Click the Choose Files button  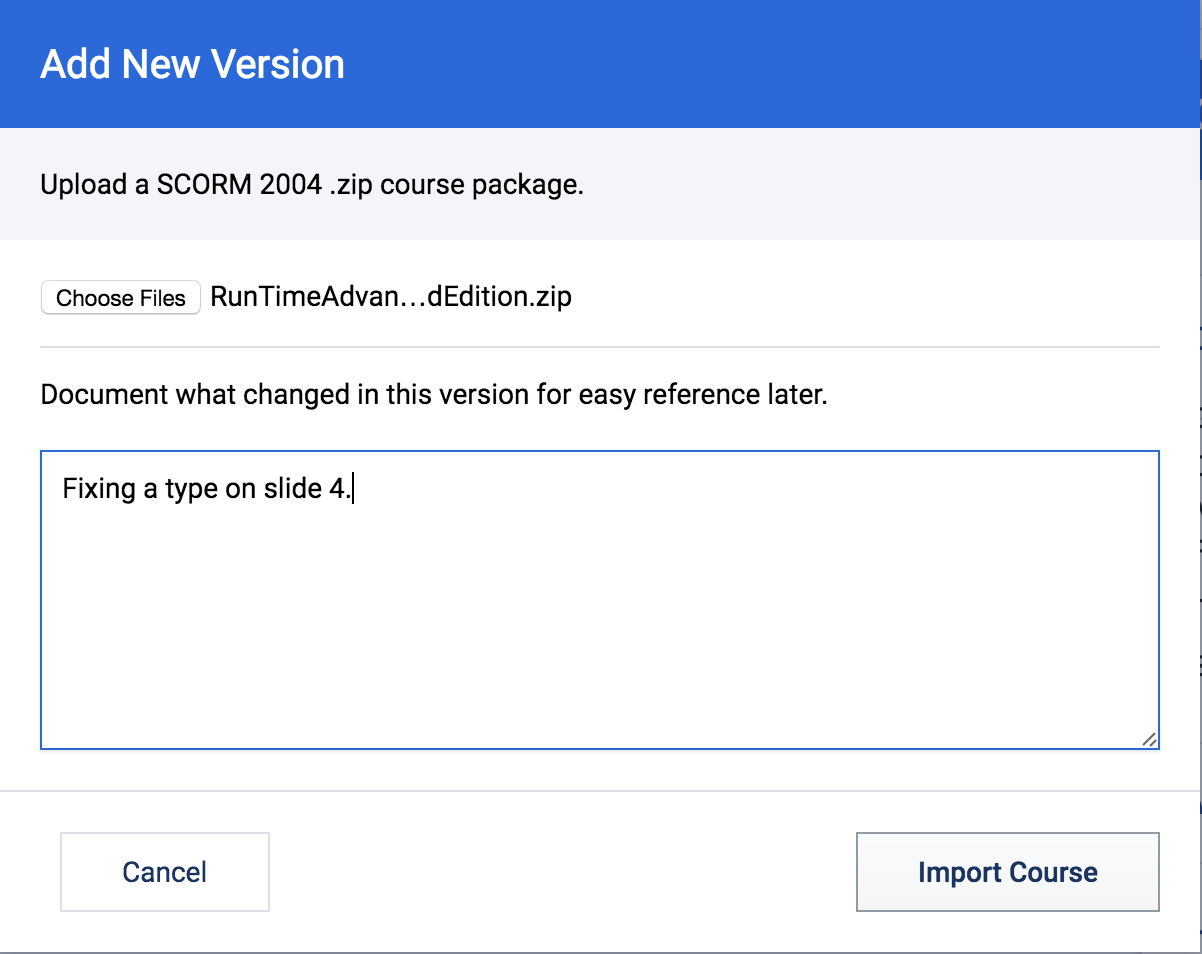pyautogui.click(x=120, y=297)
